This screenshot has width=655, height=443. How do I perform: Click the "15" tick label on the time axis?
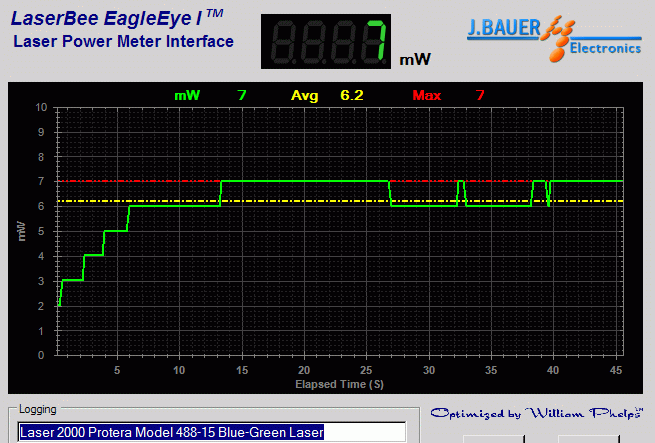coord(242,370)
